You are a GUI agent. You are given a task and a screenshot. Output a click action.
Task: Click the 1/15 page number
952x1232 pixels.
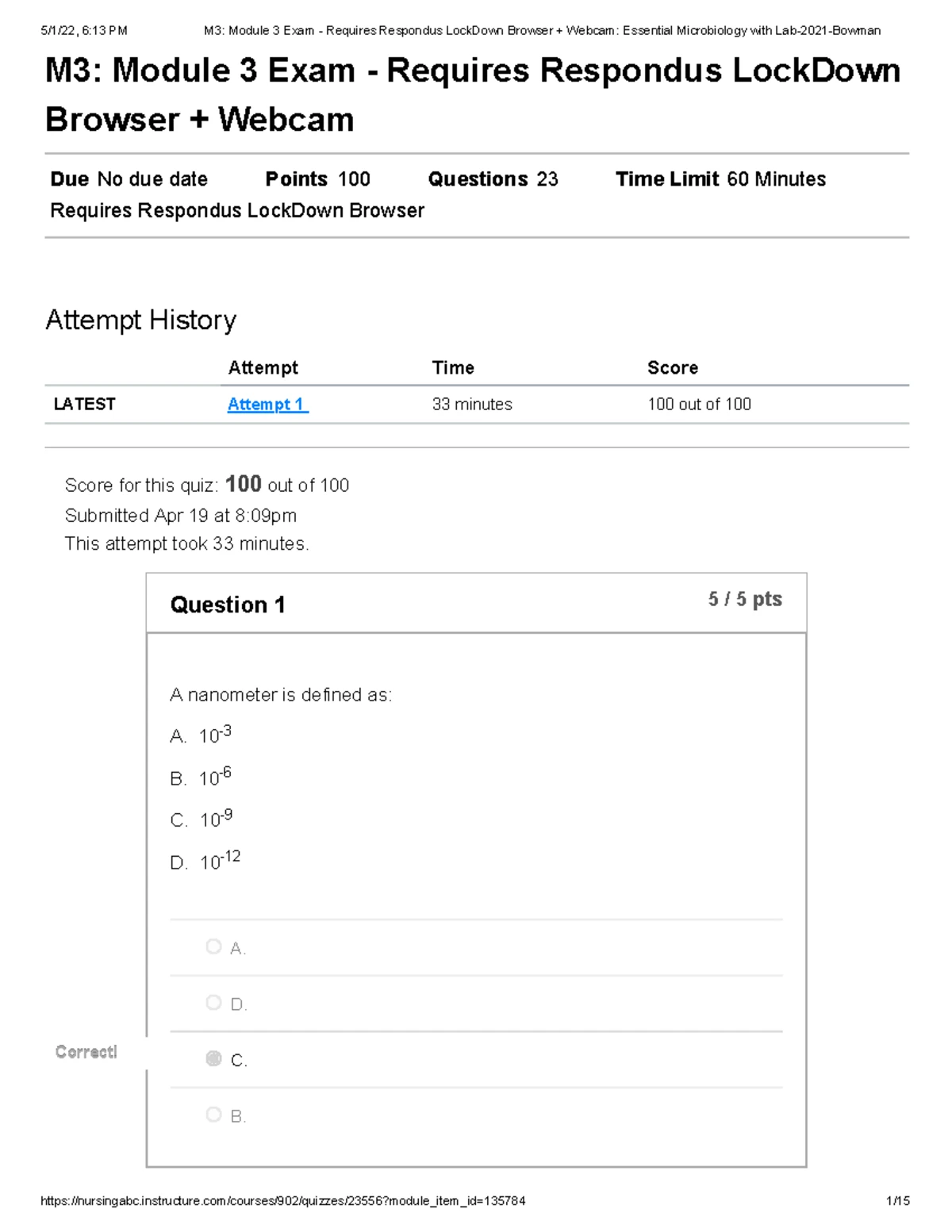[898, 1201]
